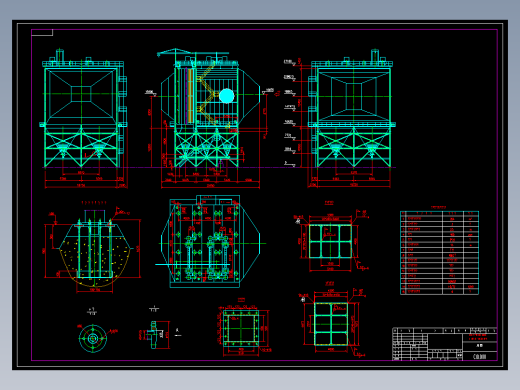Select the lower six-cell grid detail view
520x390 pixels.
pos(331,324)
